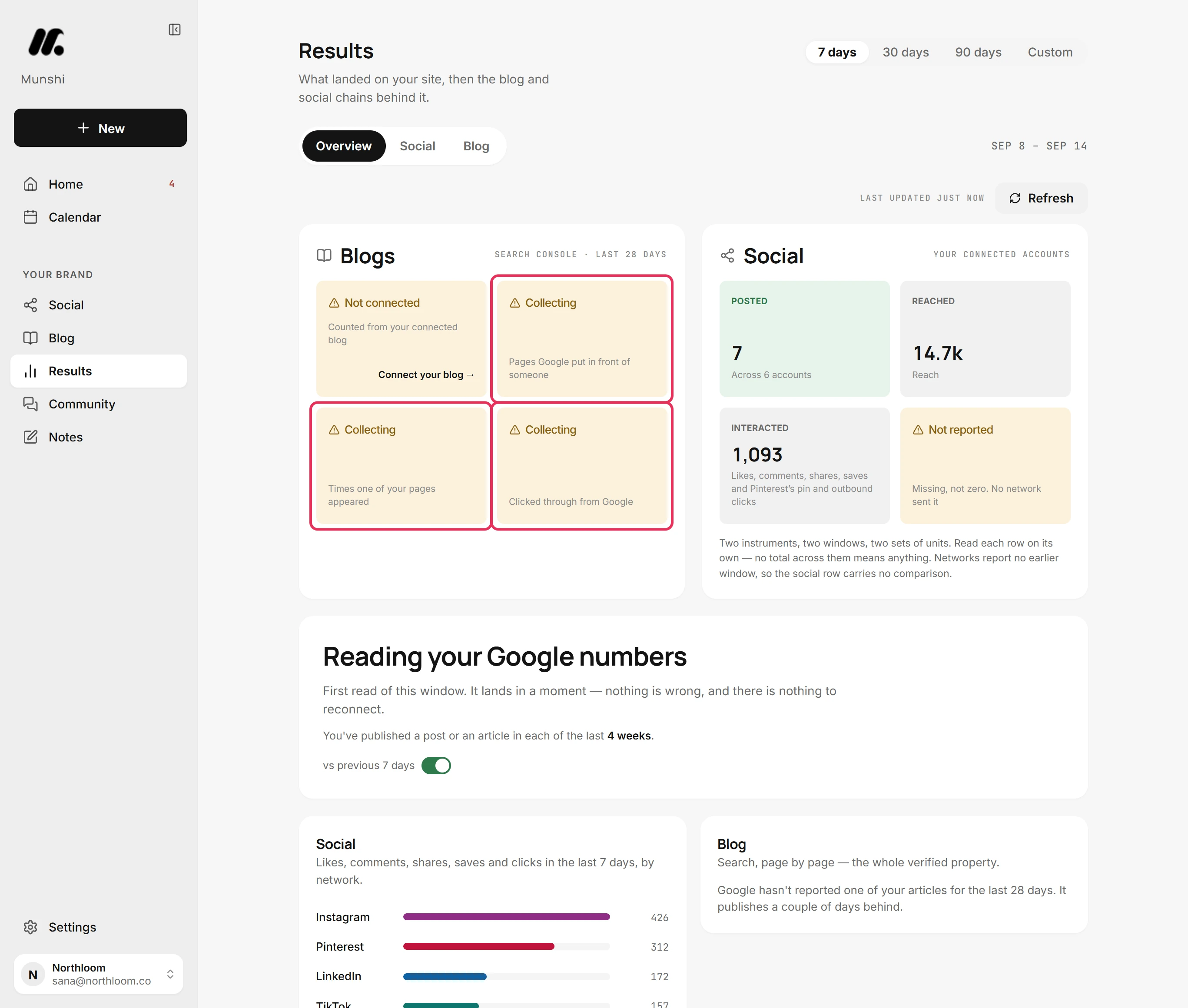Click the warning icon on Not reported card

(x=918, y=430)
